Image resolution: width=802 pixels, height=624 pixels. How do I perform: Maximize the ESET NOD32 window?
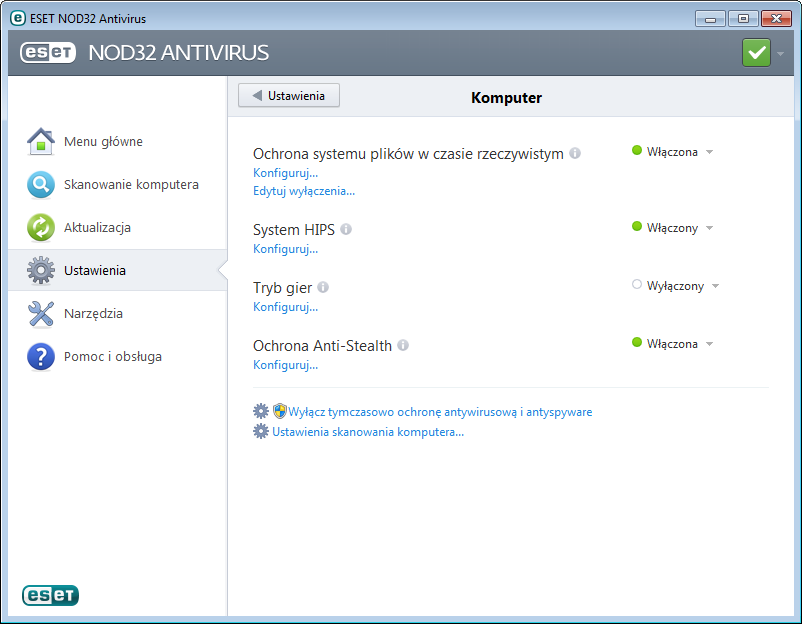click(743, 19)
